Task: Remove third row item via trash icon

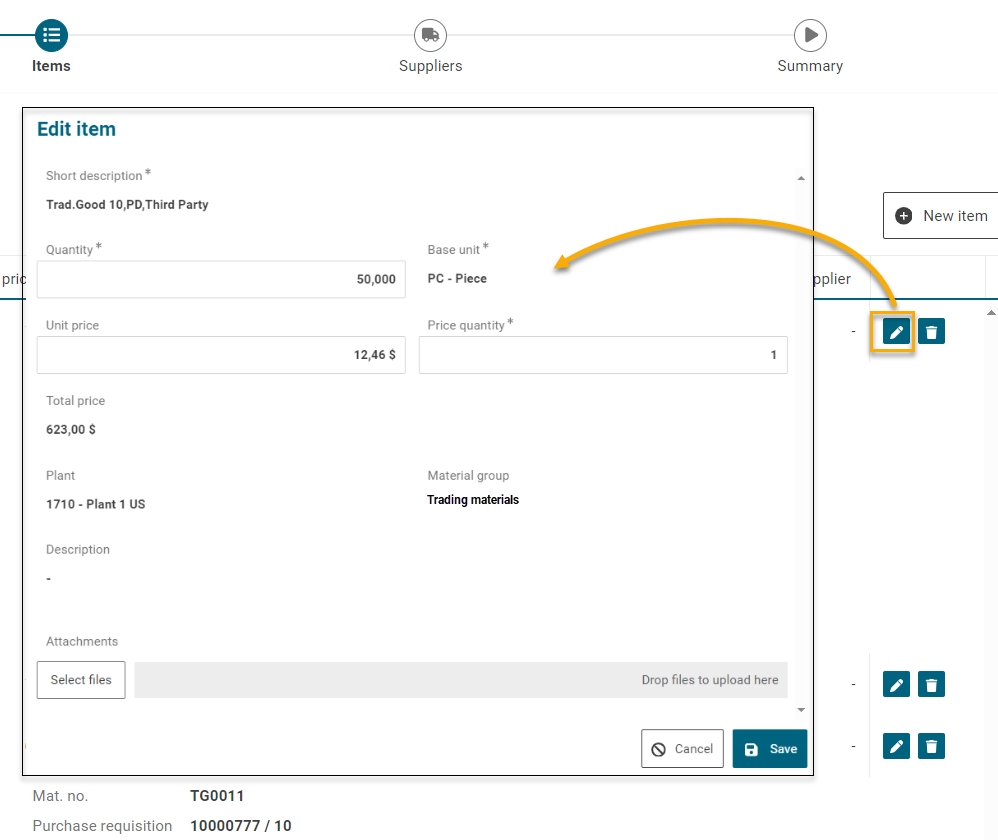Action: (x=931, y=746)
